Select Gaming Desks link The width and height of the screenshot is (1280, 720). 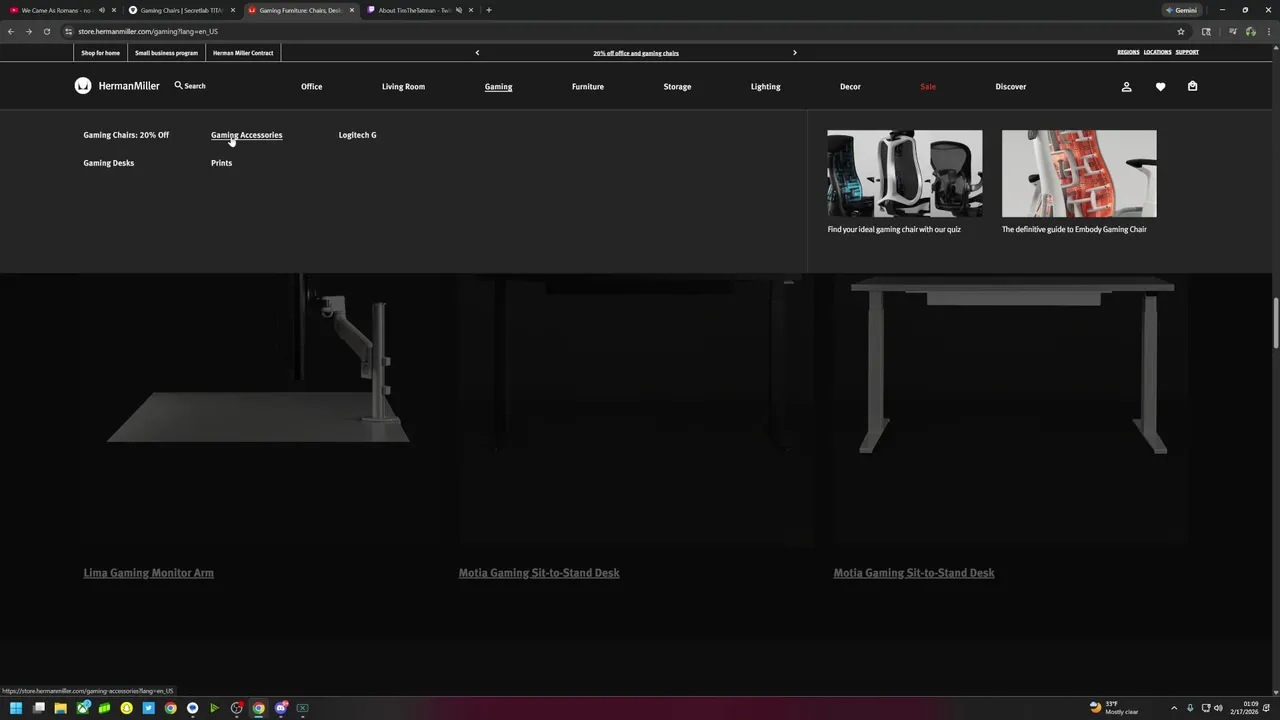(108, 163)
